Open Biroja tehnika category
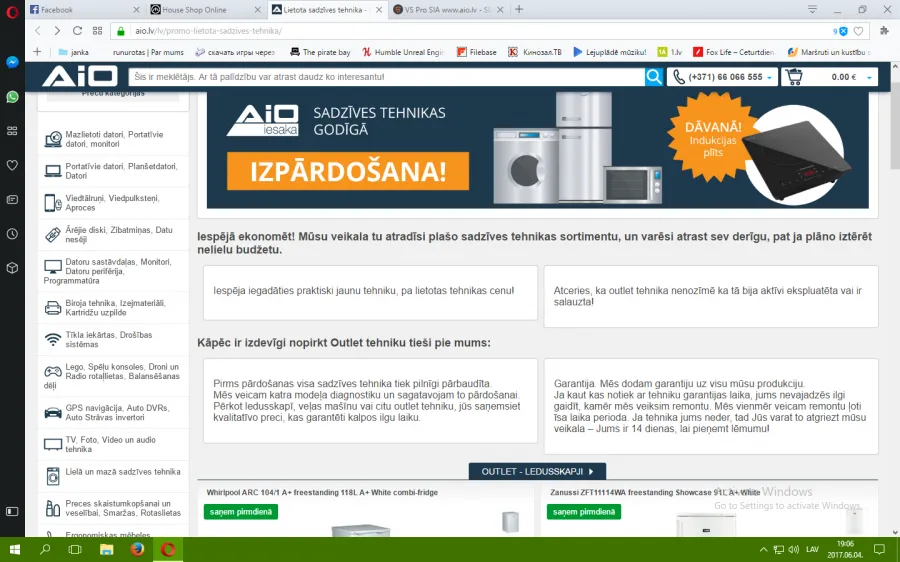This screenshot has width=900, height=562. click(113, 308)
